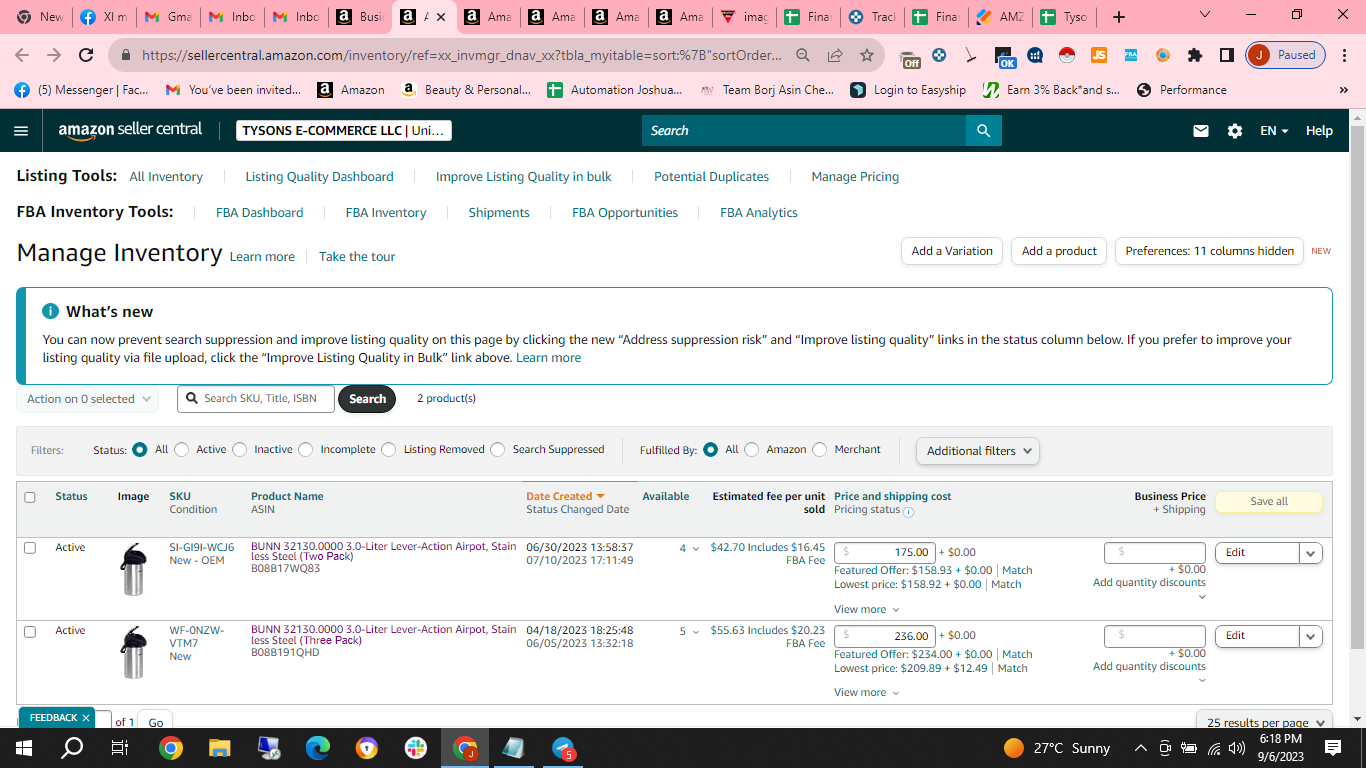Viewport: 1366px width, 768px height.
Task: Open a new browser tab
Action: (1119, 17)
